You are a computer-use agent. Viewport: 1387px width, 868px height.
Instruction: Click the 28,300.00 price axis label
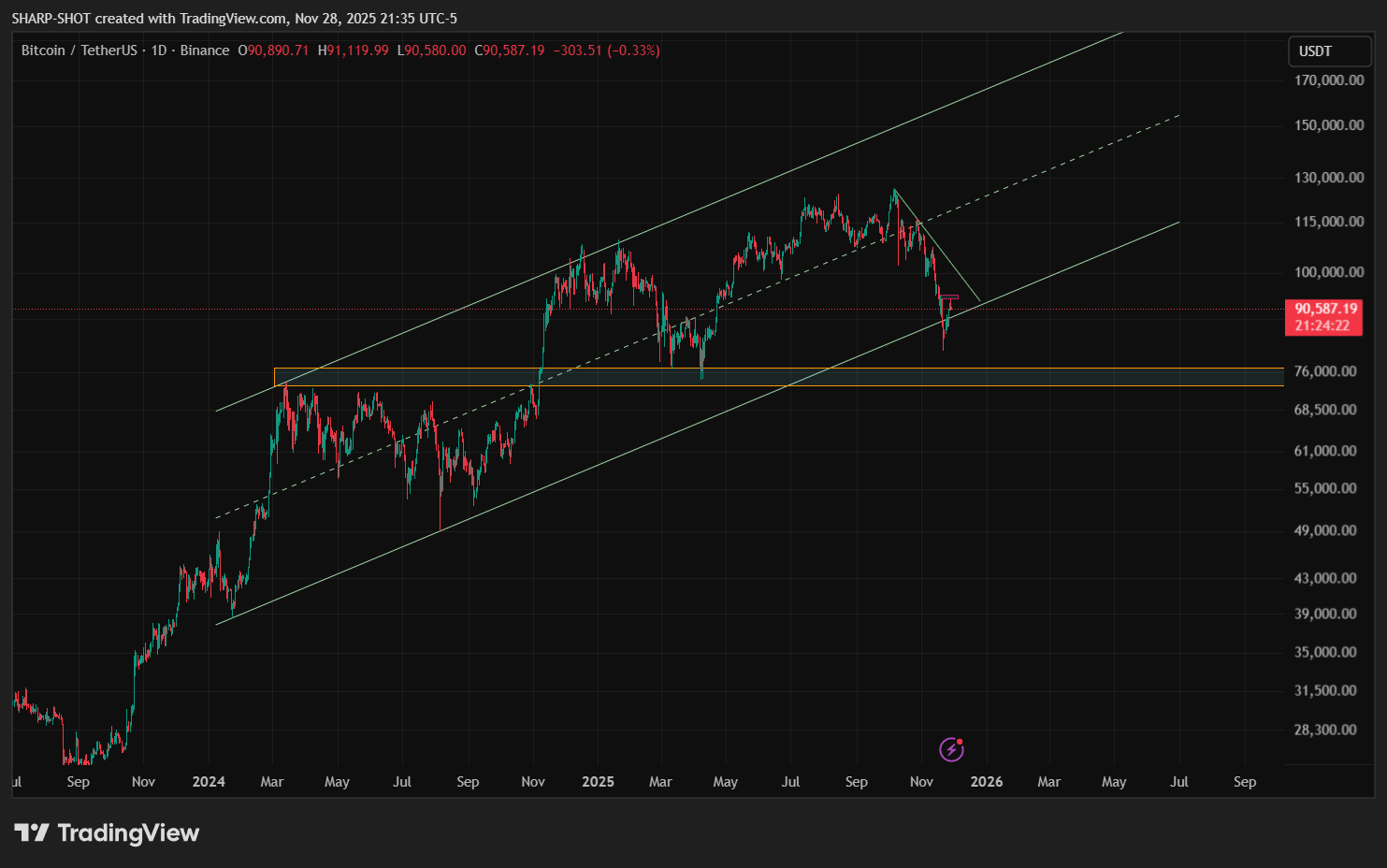pos(1325,730)
